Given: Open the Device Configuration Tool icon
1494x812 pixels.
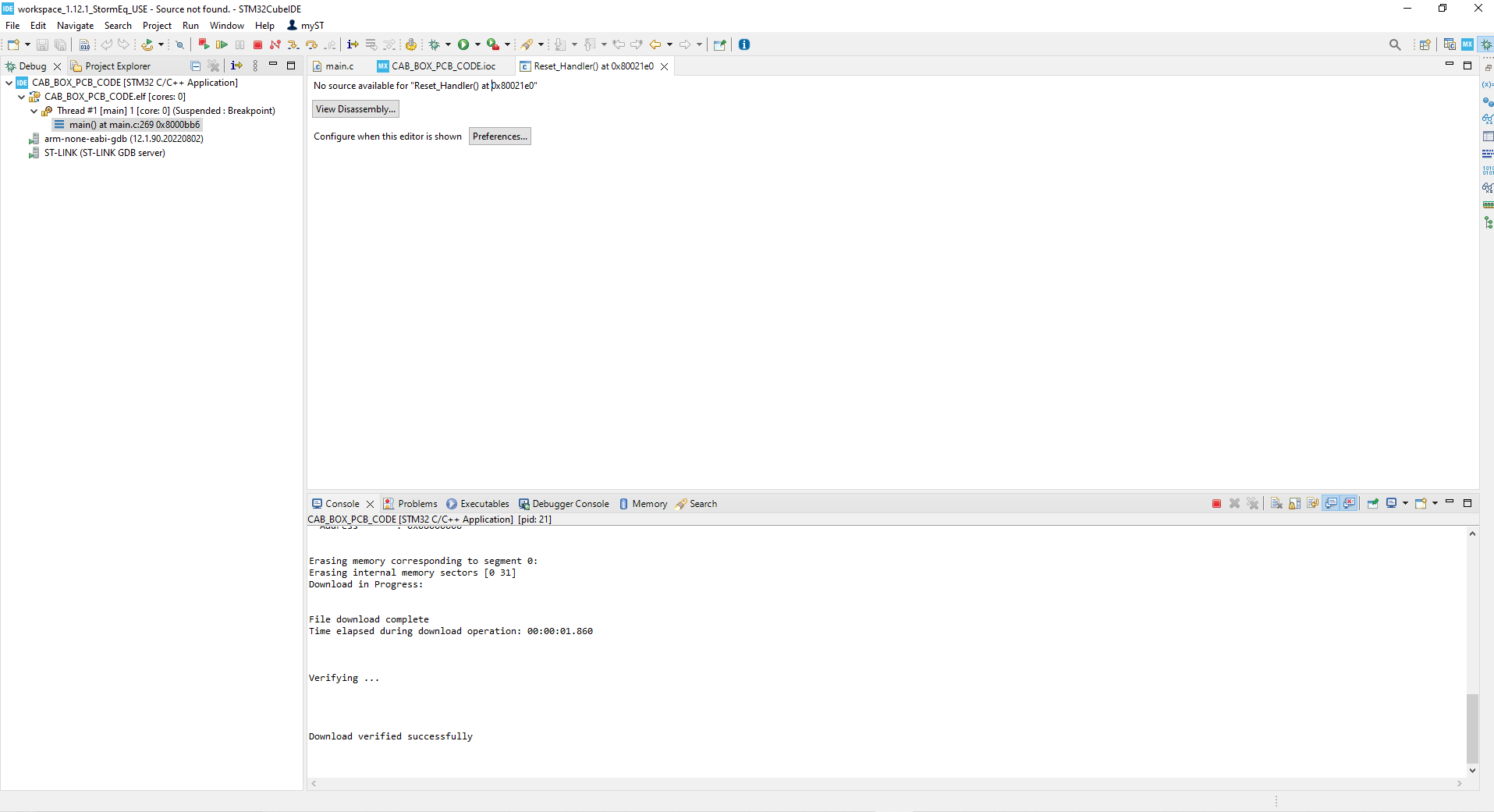Looking at the screenshot, I should [1467, 44].
